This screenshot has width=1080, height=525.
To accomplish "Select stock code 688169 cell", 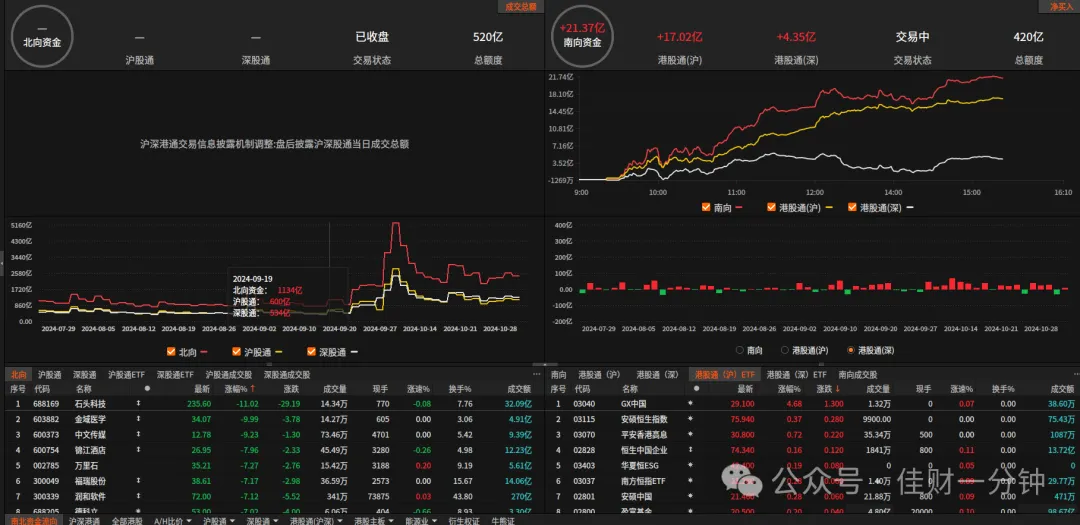I will pos(47,403).
